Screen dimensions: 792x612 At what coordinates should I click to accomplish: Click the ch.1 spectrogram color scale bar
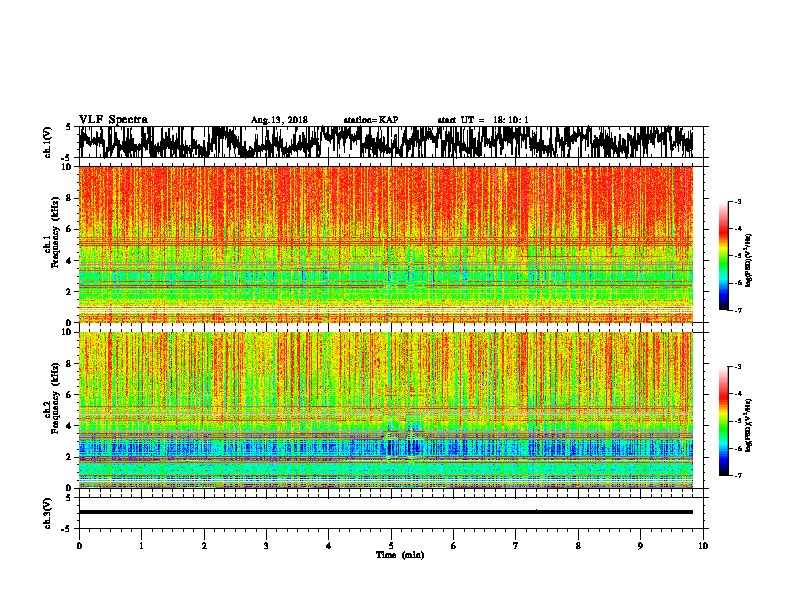(x=723, y=256)
